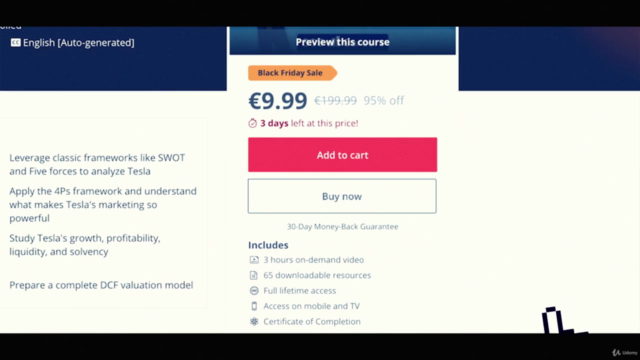Click the downloadable resources document icon
Screen dimensions: 640x360
pos(254,275)
